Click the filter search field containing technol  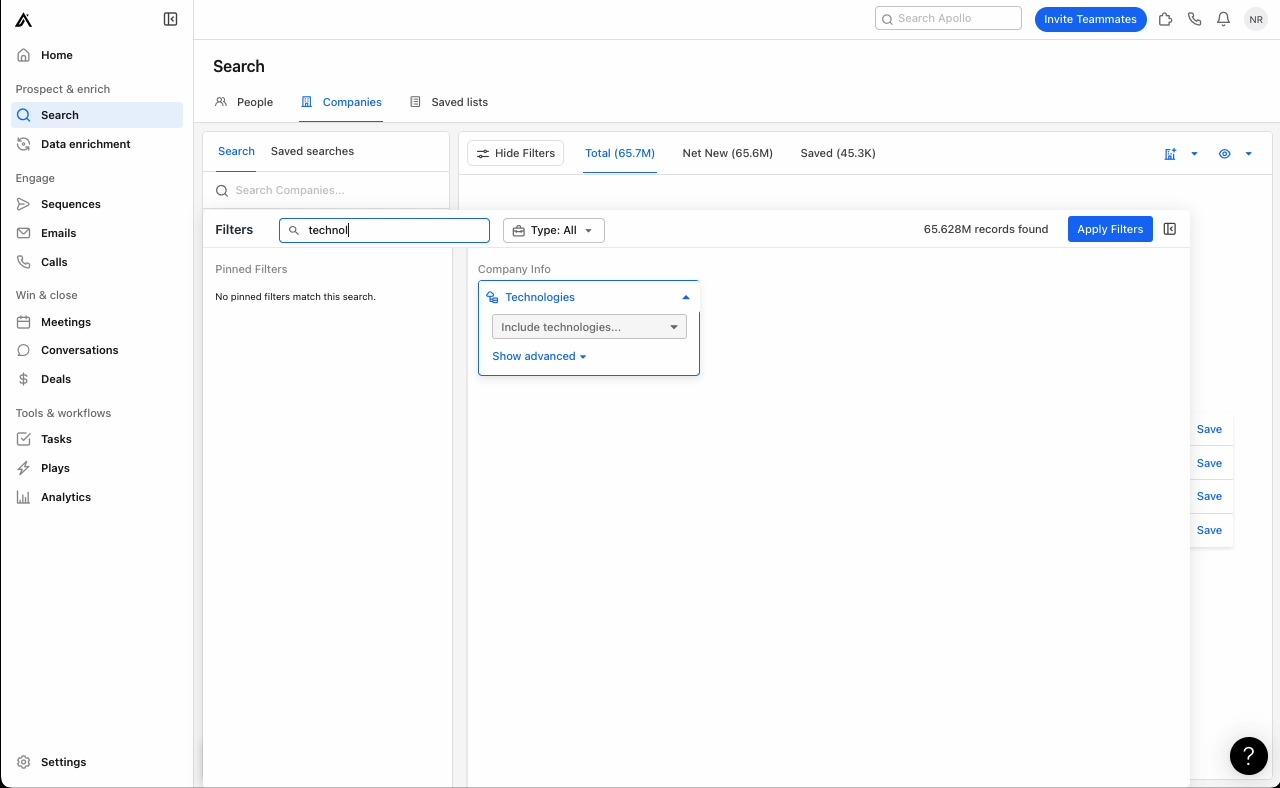click(384, 230)
